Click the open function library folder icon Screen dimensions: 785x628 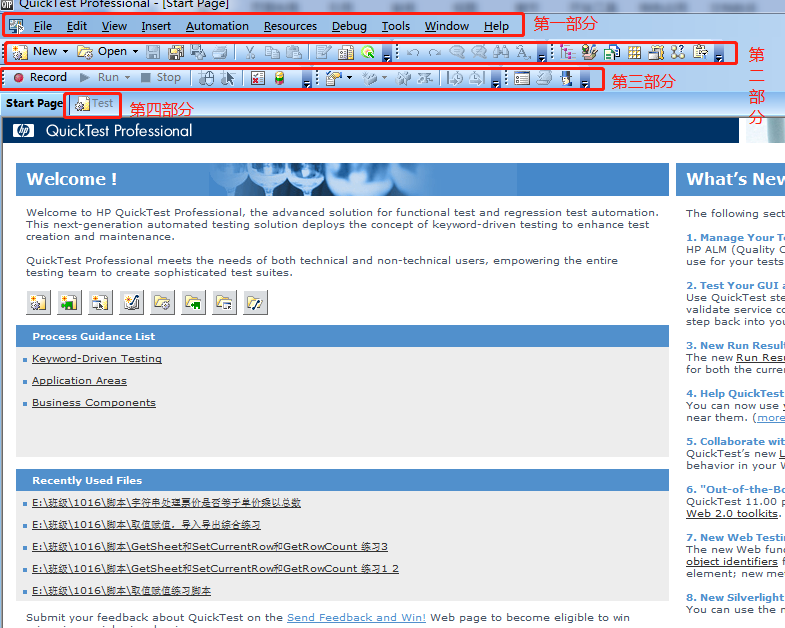[x=255, y=302]
